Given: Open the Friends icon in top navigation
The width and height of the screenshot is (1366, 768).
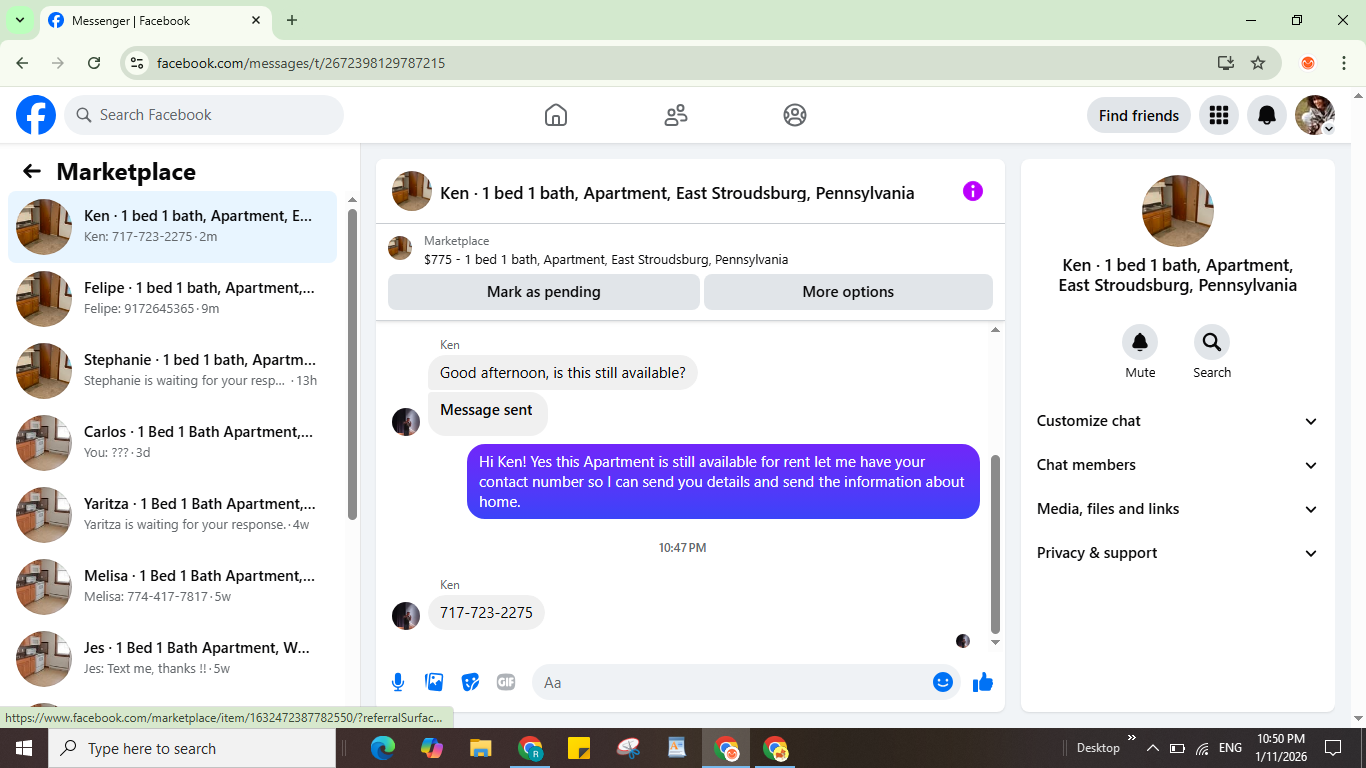Looking at the screenshot, I should tap(676, 115).
